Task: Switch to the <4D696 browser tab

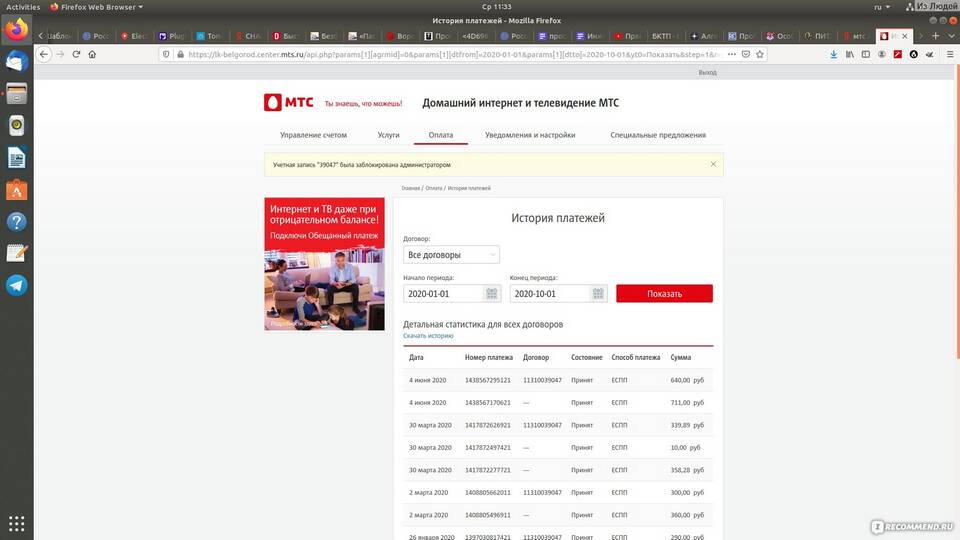Action: point(474,36)
